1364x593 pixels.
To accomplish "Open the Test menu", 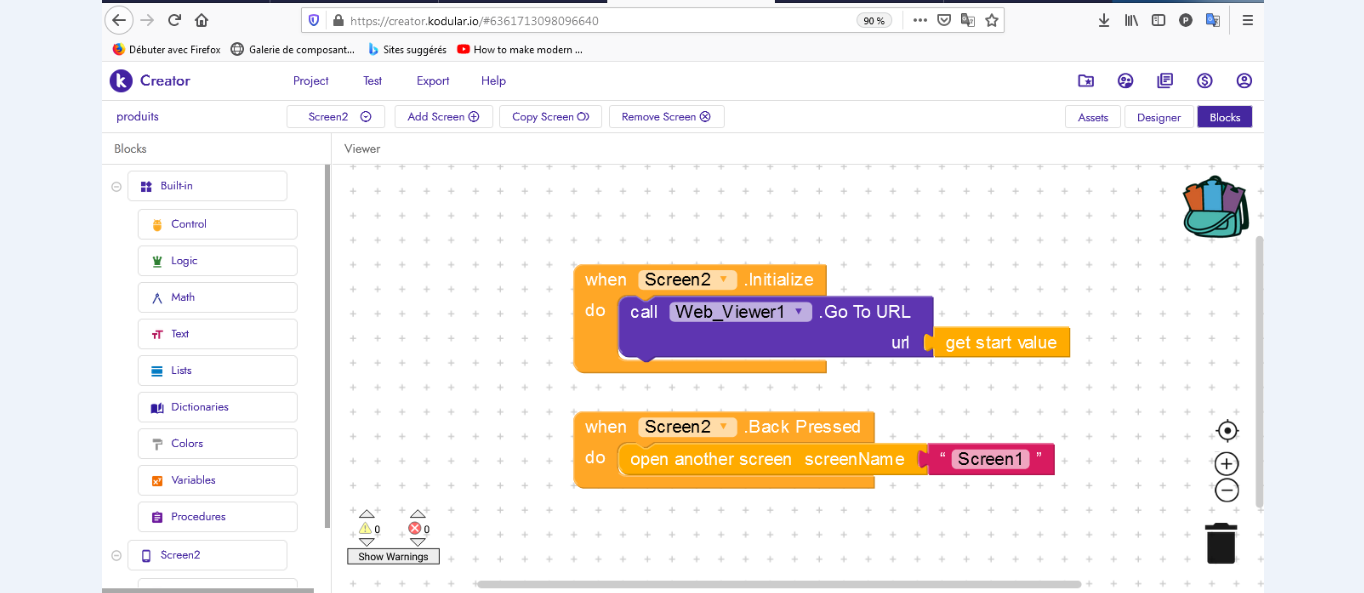I will click(372, 81).
